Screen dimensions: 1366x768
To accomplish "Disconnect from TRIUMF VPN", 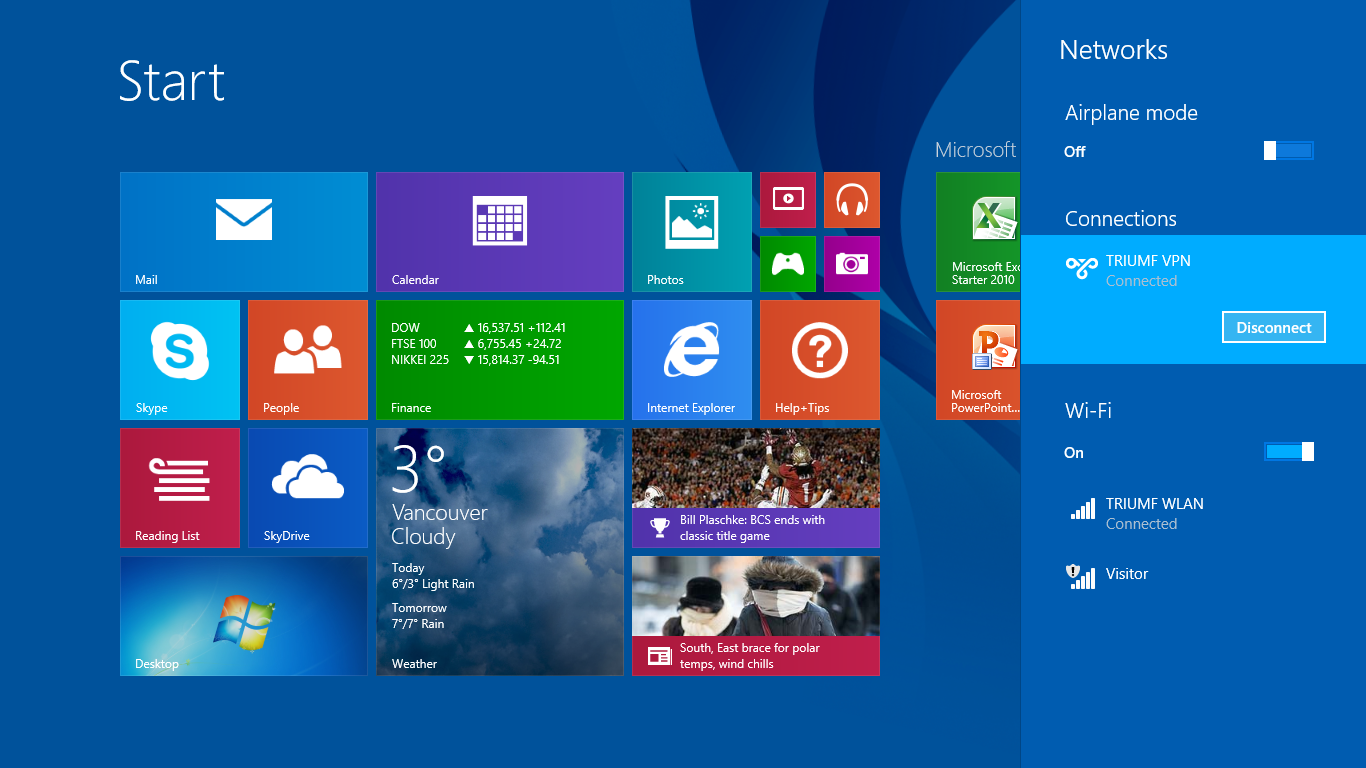I will pyautogui.click(x=1273, y=327).
